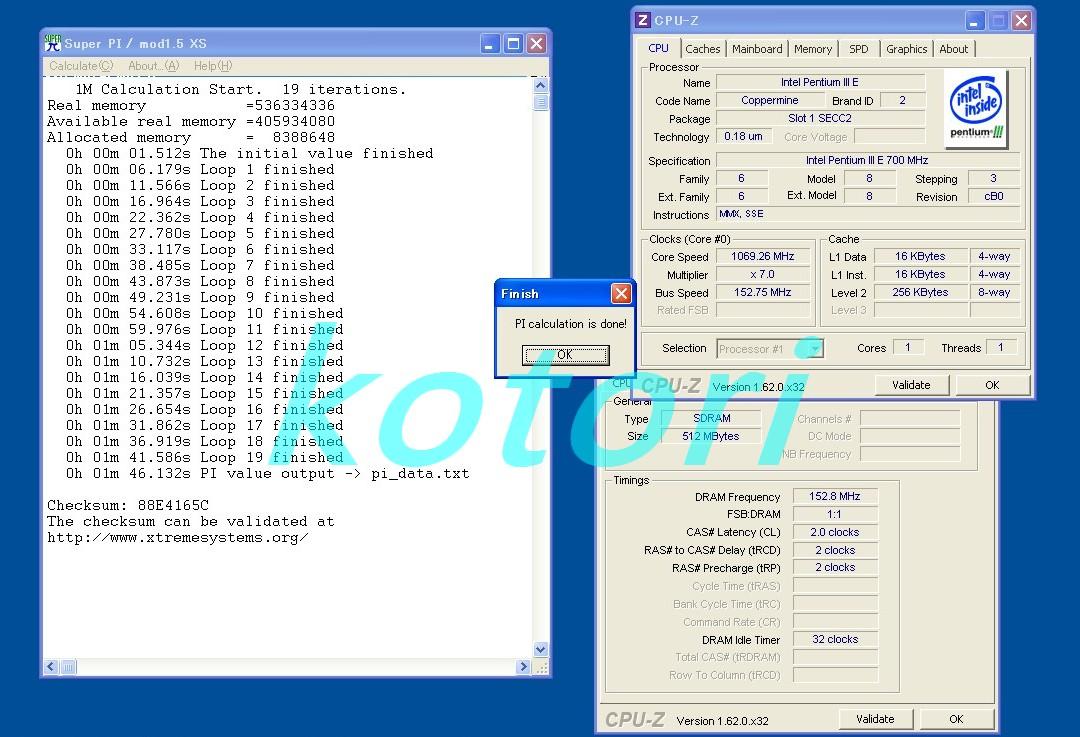Click the FSB:DRAM 1:1 value
Screen dimensions: 1080x737
835,514
